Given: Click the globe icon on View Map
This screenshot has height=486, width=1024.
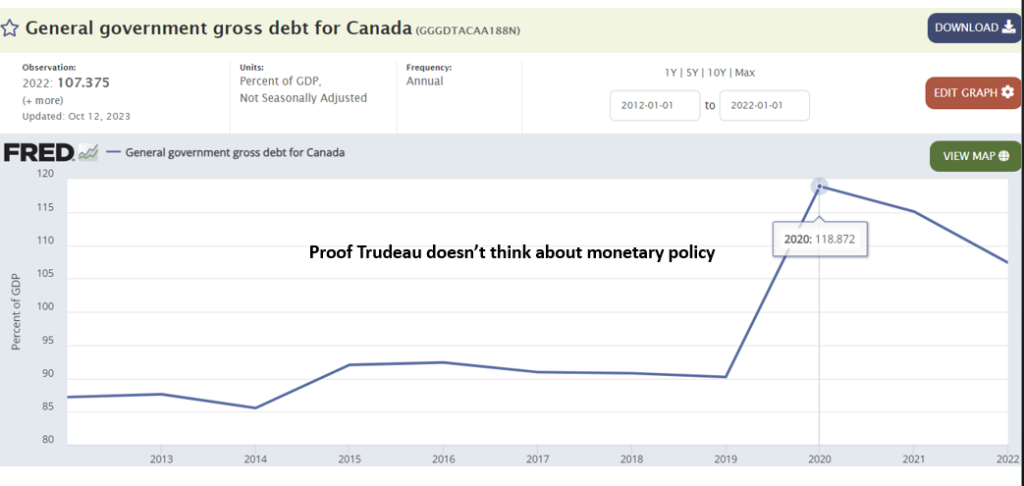Looking at the screenshot, I should coord(1003,156).
